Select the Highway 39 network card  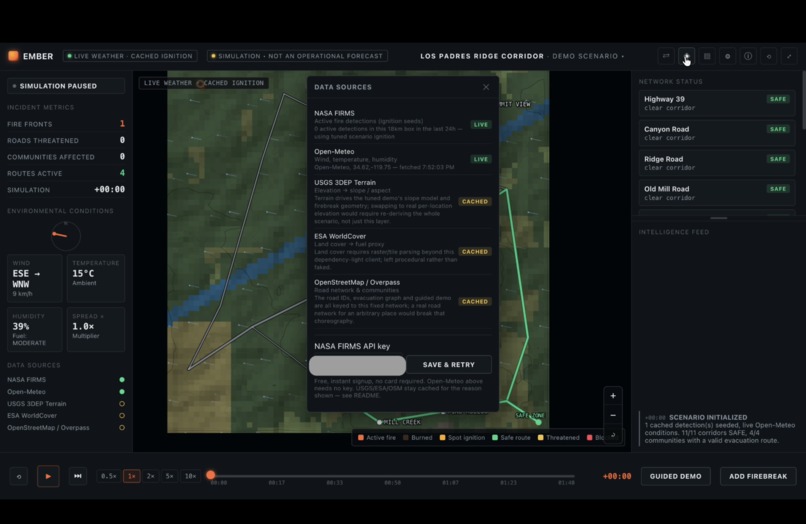[717, 103]
